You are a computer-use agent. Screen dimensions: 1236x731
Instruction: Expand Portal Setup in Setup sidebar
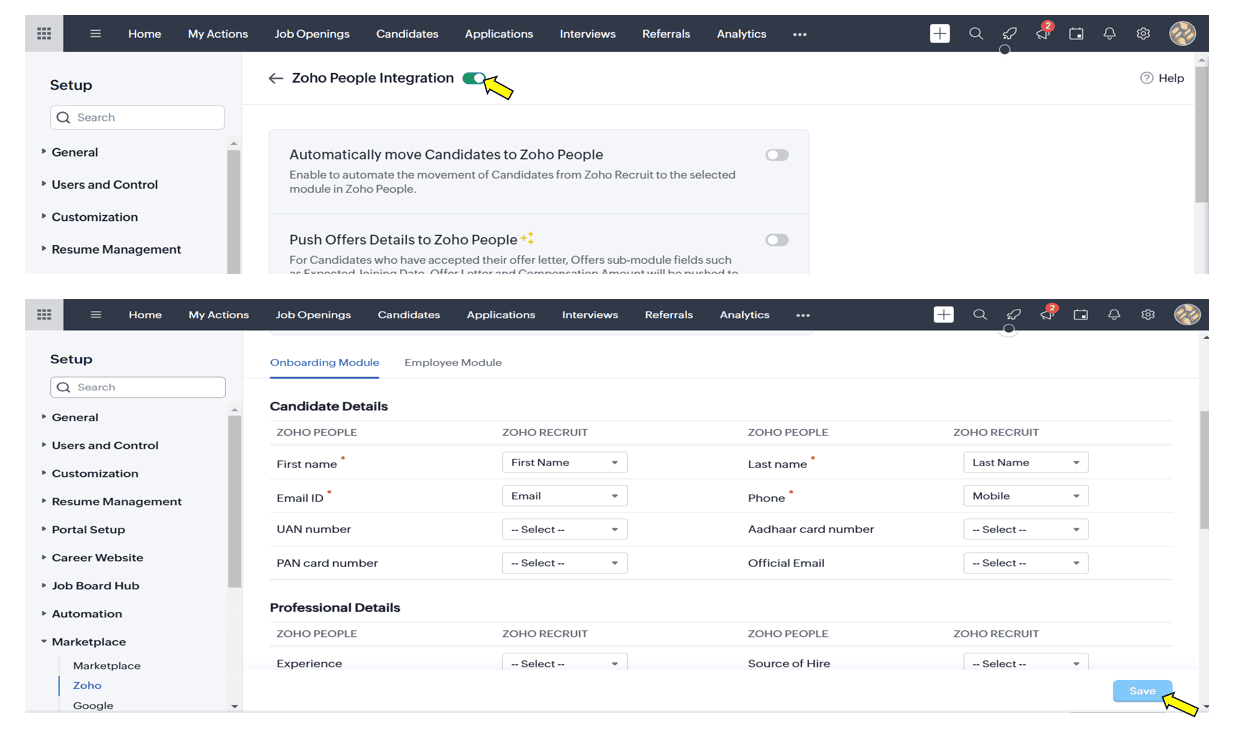pyautogui.click(x=88, y=529)
